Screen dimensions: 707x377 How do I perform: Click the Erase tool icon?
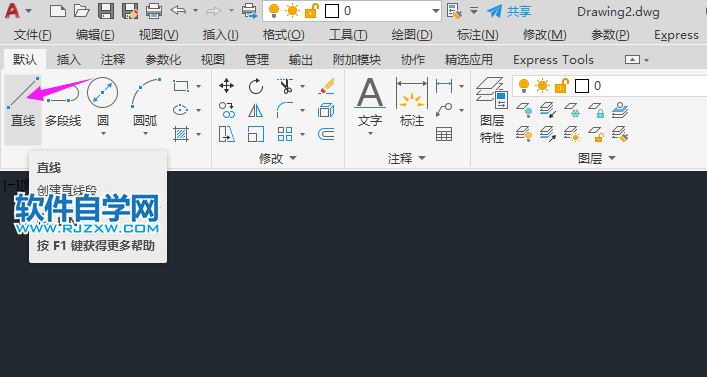point(326,86)
